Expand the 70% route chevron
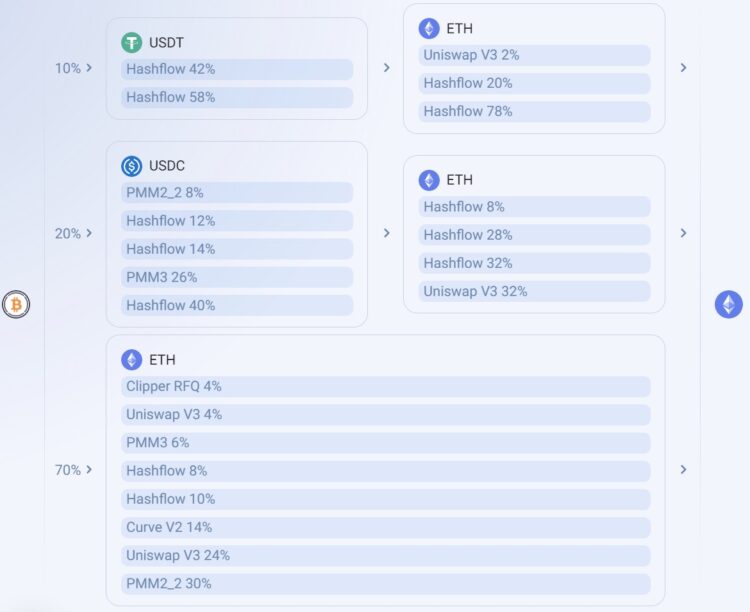 click(x=89, y=470)
